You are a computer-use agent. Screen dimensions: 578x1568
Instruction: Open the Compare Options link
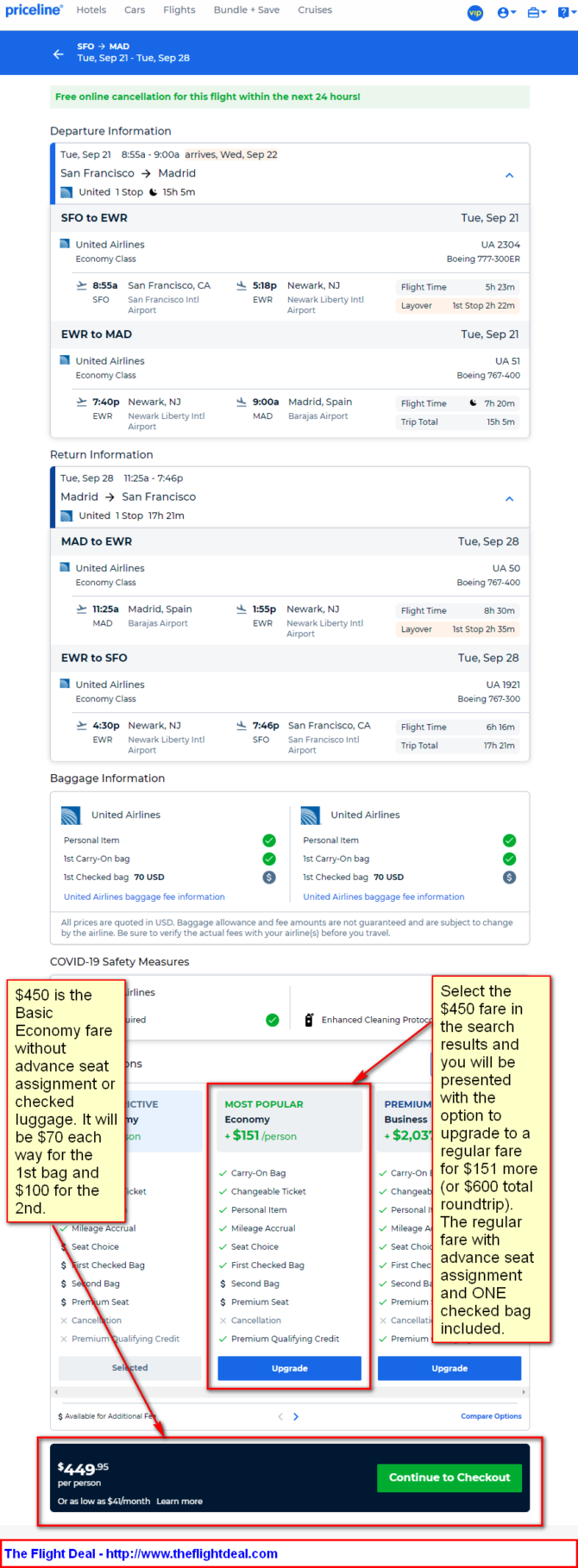pyautogui.click(x=491, y=1416)
